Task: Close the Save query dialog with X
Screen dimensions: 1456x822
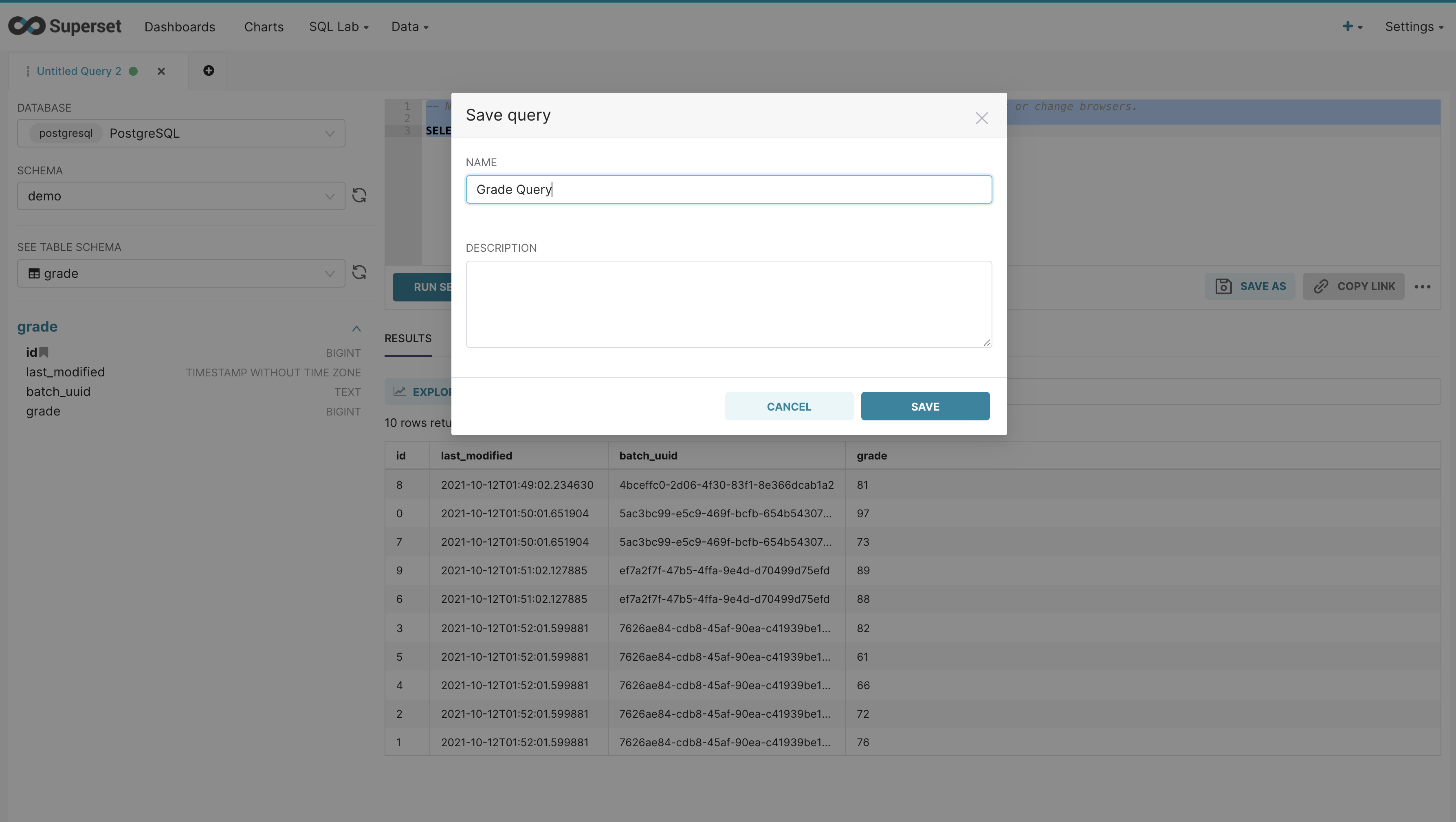Action: click(x=981, y=118)
